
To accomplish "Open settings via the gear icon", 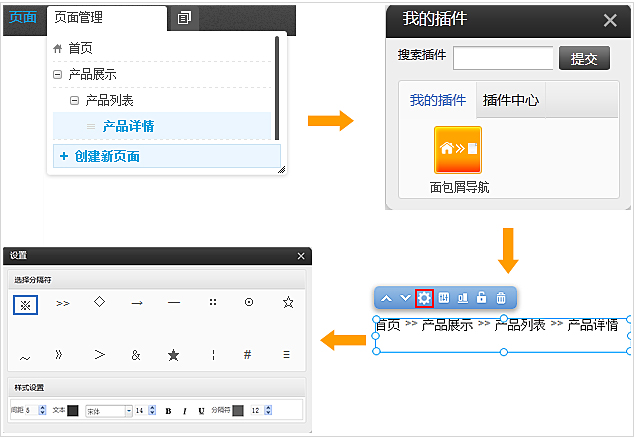I will (424, 298).
